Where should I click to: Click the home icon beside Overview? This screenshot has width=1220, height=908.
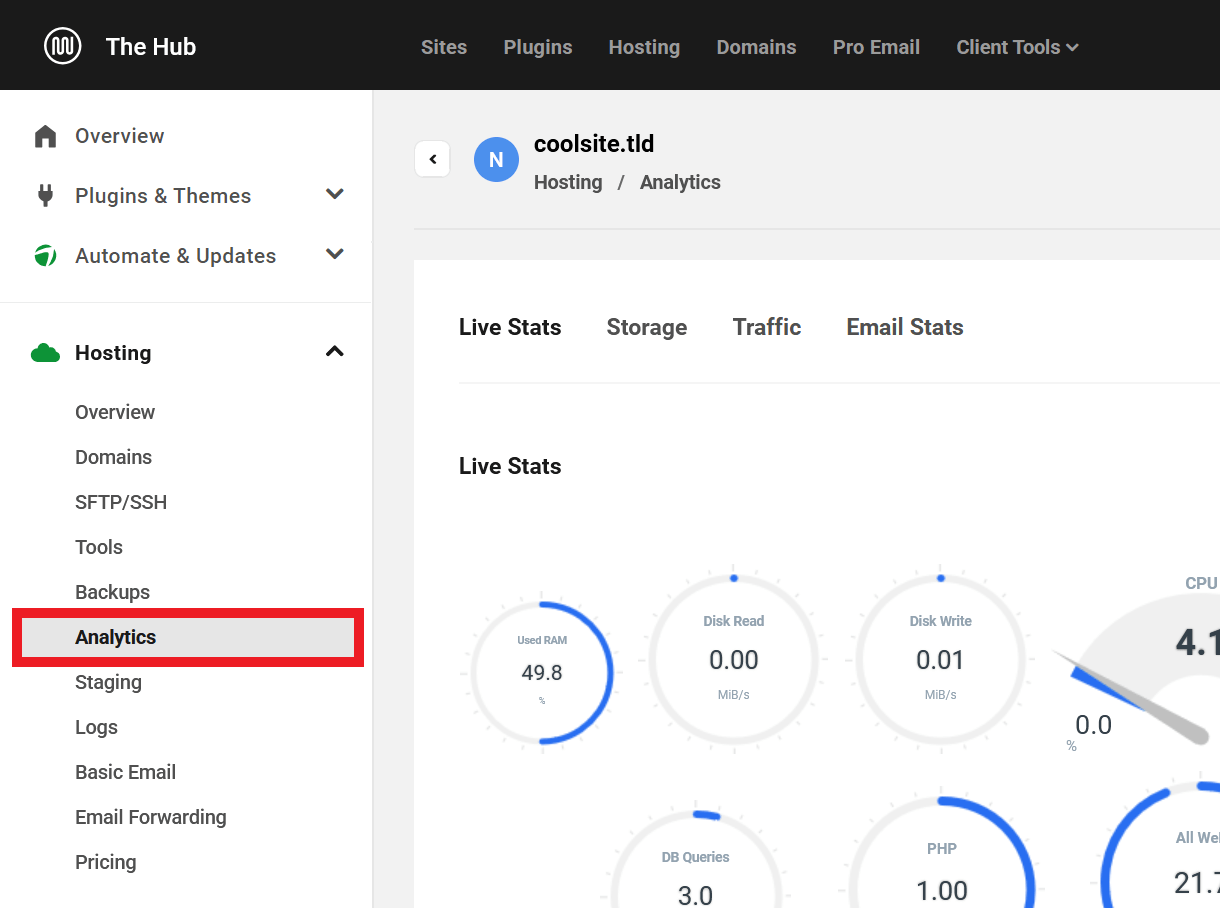coord(45,136)
